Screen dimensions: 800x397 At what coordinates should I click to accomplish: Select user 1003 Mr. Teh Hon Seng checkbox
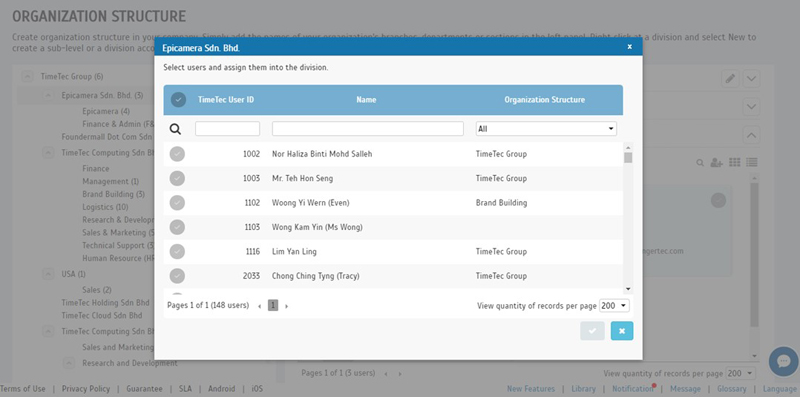coord(177,178)
